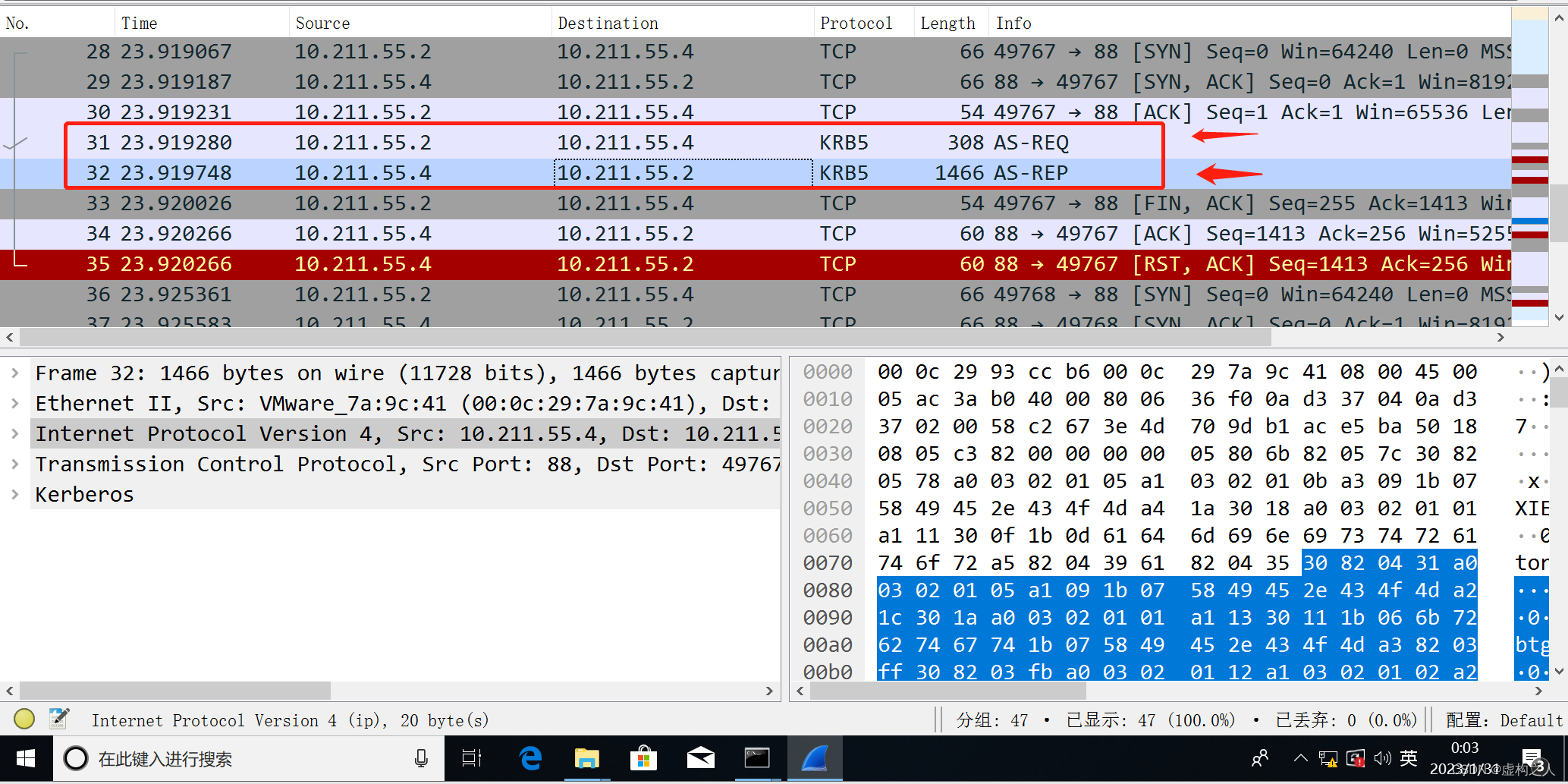Sort packets by the Length column
1568x784 pixels.
coord(951,23)
